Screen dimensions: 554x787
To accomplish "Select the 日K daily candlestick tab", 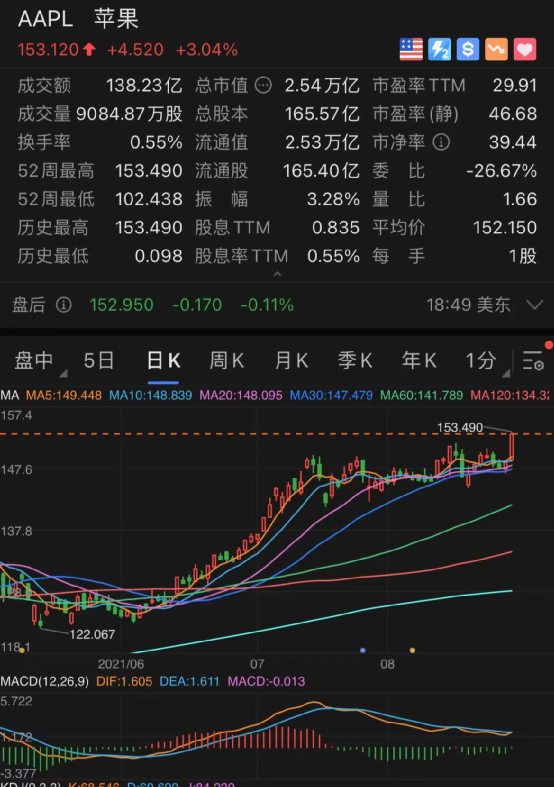I will coord(163,360).
